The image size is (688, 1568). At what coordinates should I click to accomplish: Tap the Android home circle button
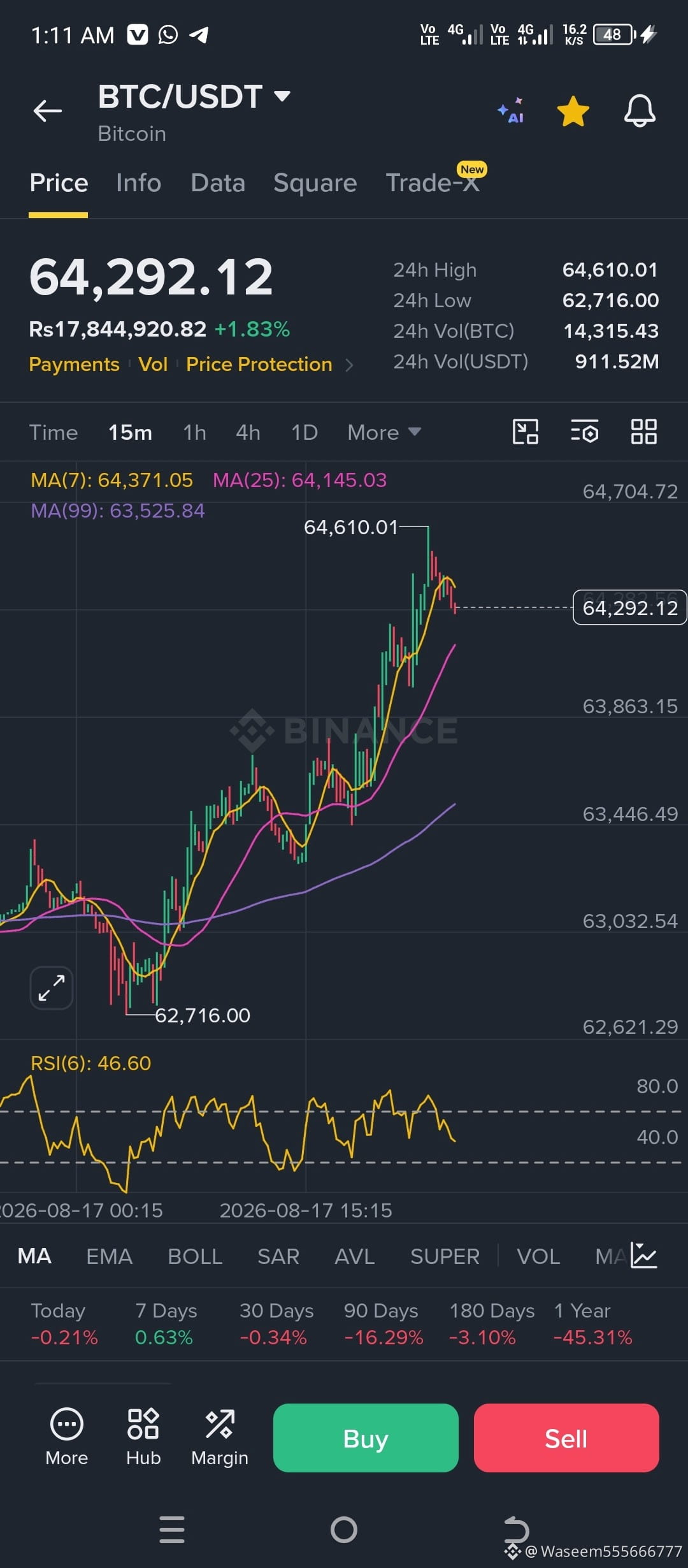[344, 1529]
